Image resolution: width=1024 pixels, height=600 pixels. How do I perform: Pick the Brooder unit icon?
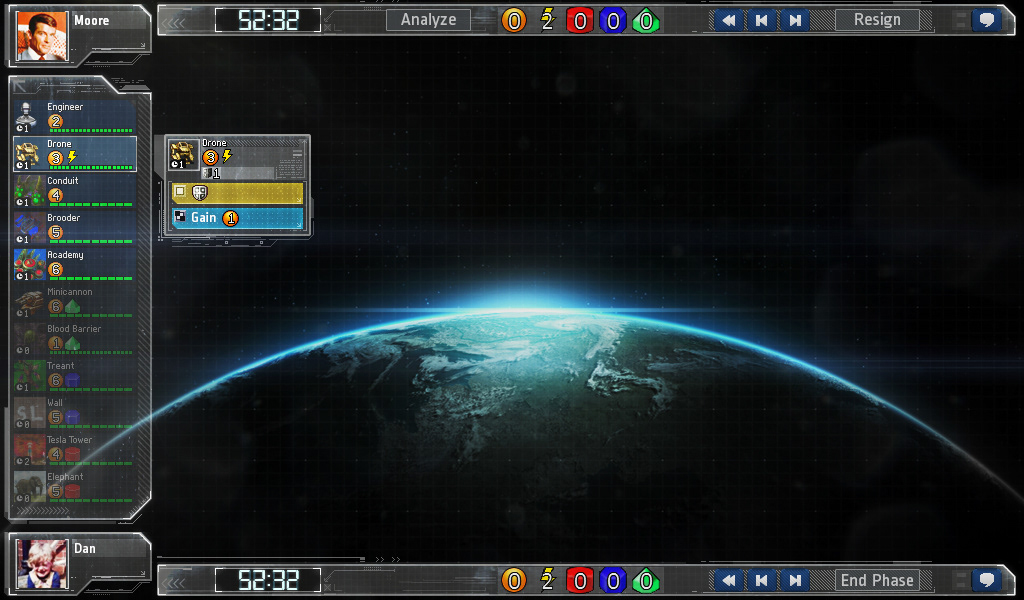pos(29,228)
